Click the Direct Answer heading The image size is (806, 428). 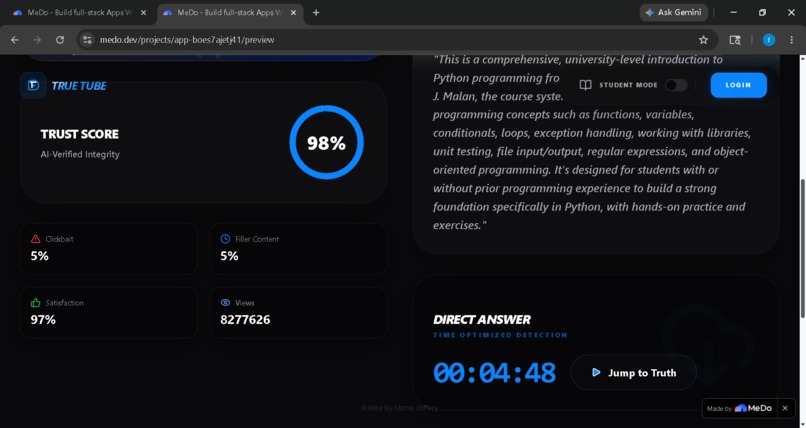coord(482,320)
